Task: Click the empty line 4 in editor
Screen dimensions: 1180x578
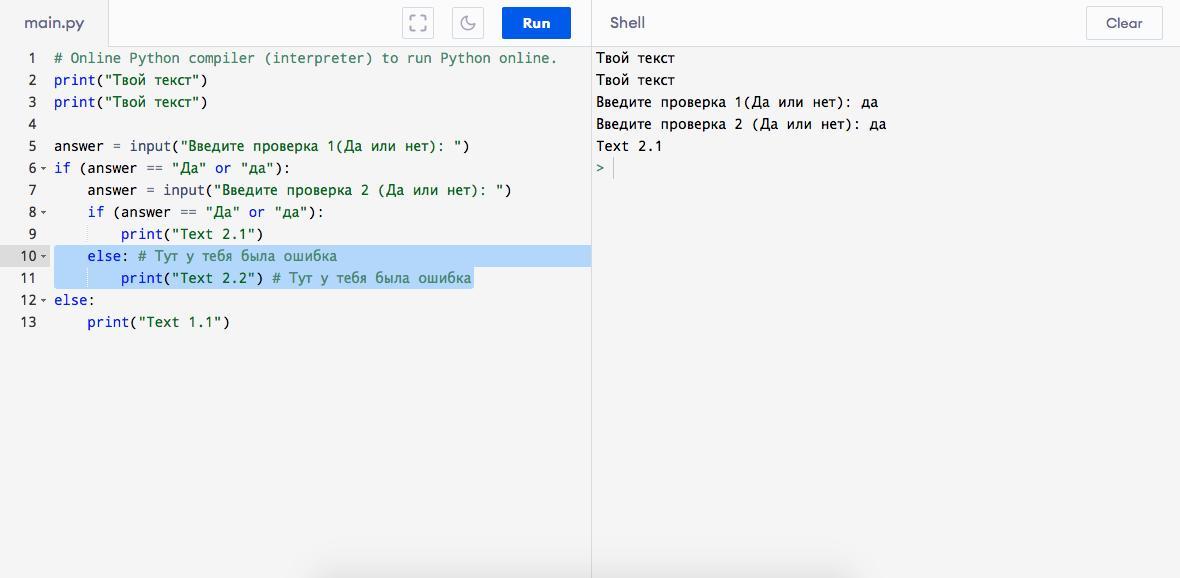Action: pyautogui.click(x=322, y=124)
